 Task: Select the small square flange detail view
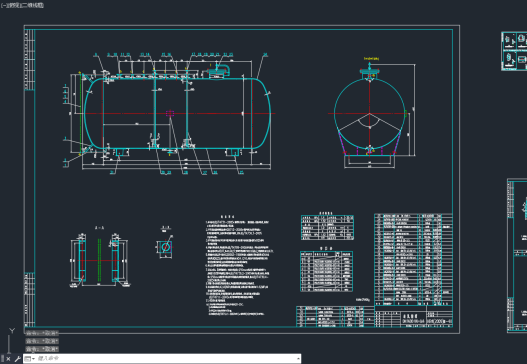165,248
